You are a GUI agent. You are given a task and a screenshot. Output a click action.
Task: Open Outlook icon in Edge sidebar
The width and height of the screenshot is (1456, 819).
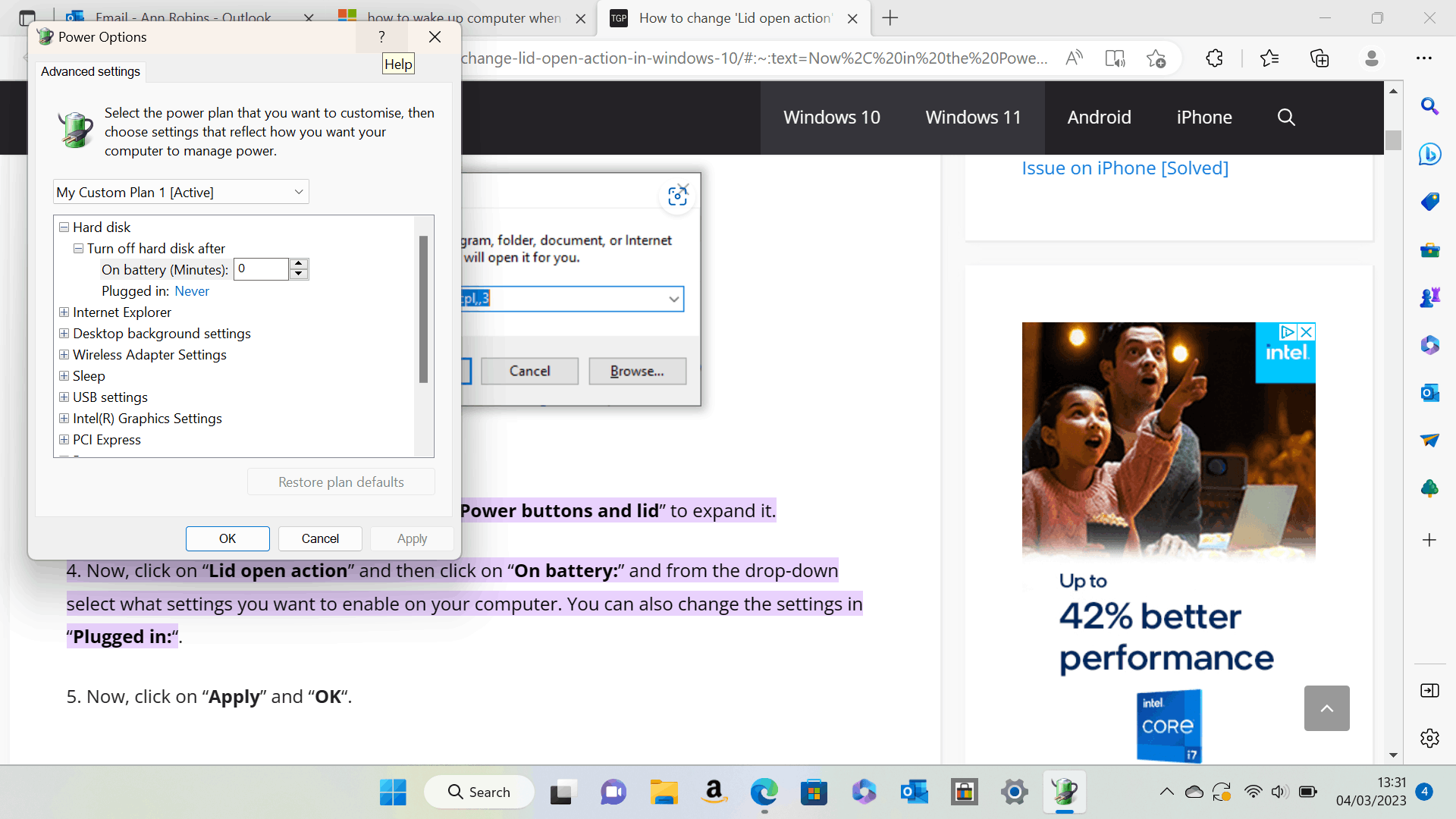point(1429,393)
